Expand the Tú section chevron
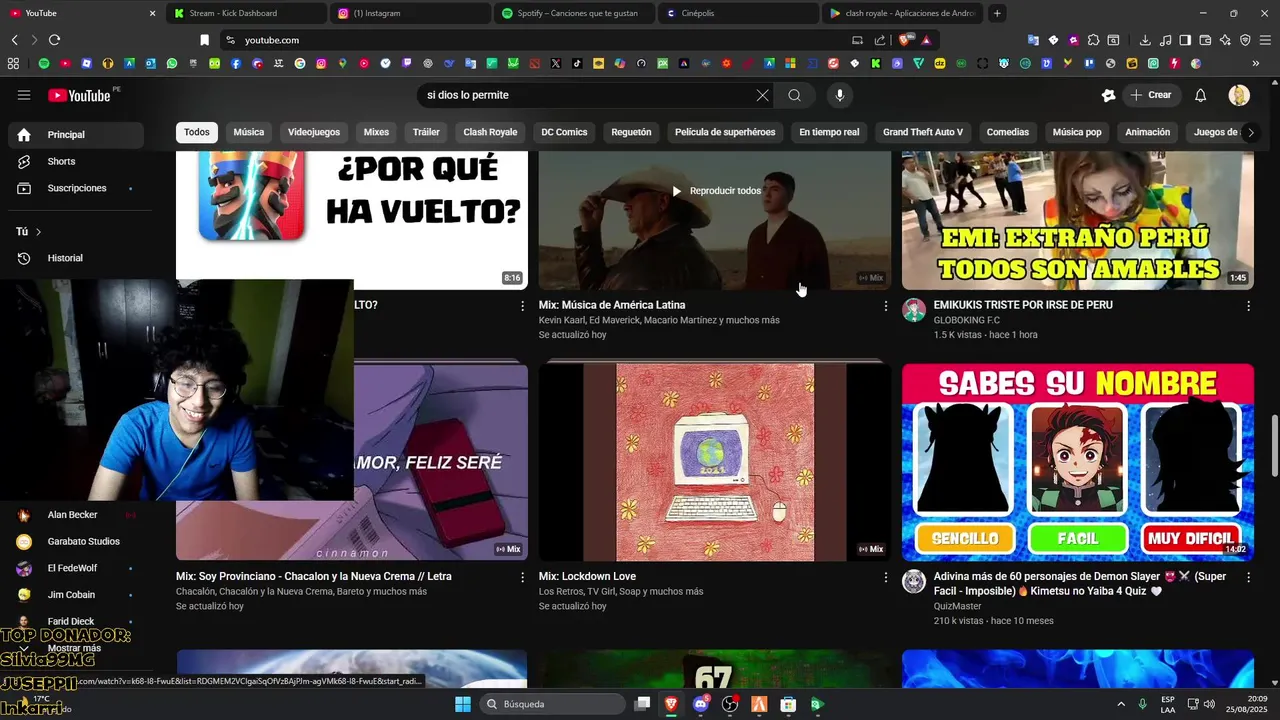 [x=39, y=232]
